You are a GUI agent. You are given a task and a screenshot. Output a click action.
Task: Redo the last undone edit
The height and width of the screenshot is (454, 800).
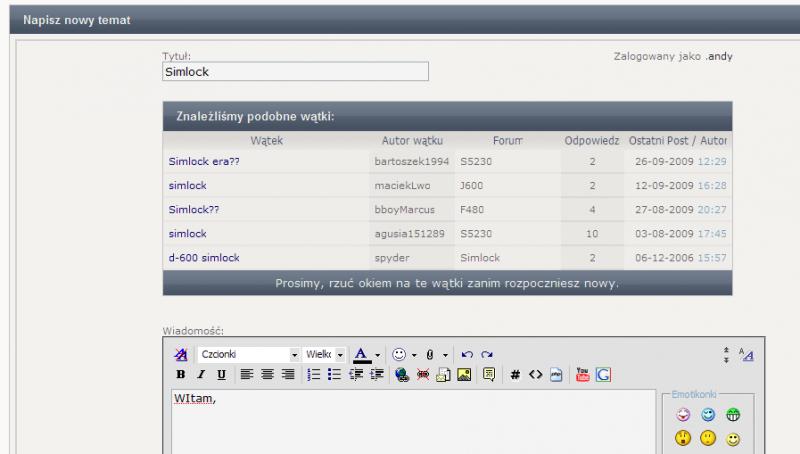point(487,355)
